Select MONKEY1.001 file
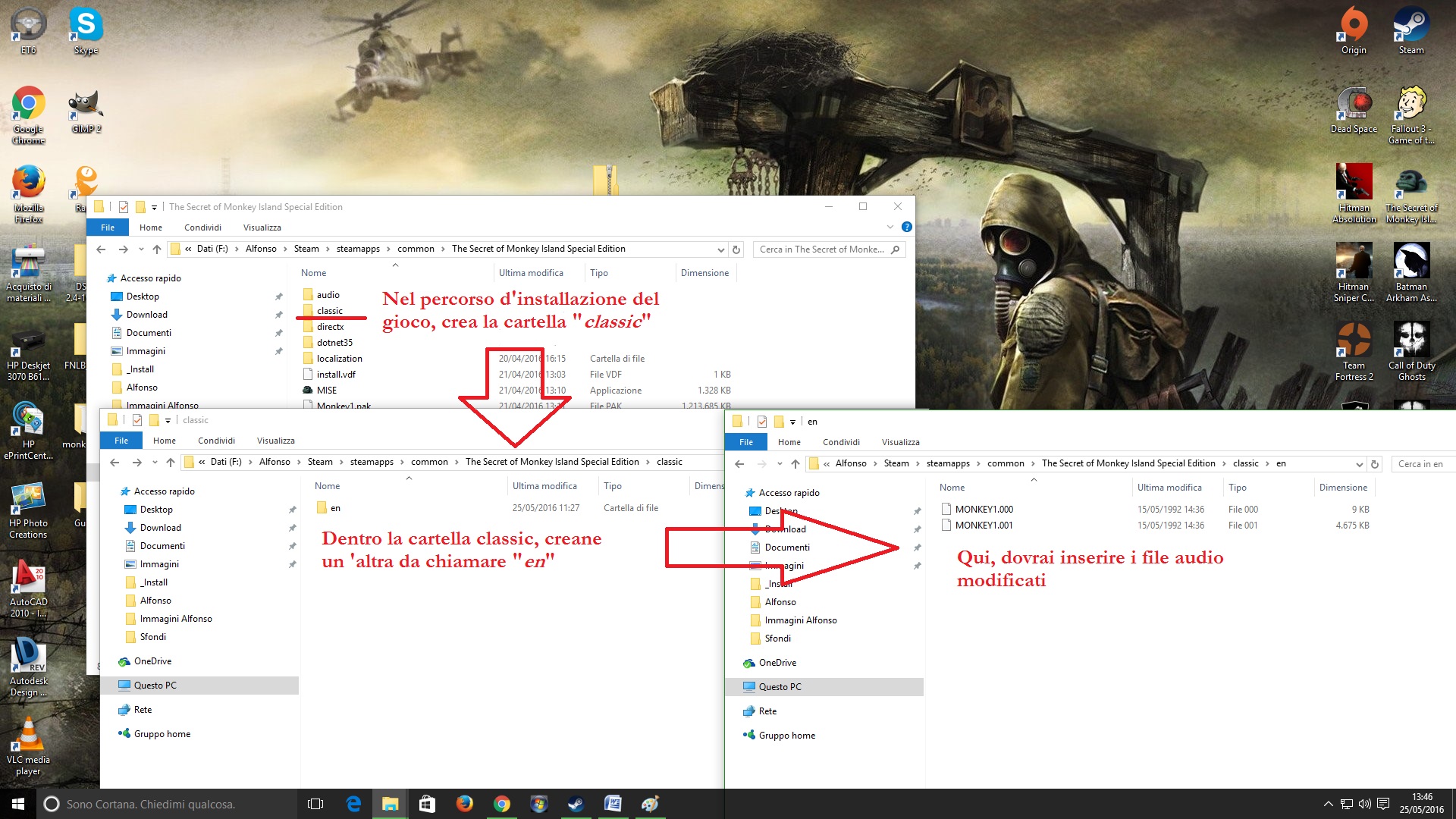 pyautogui.click(x=984, y=526)
